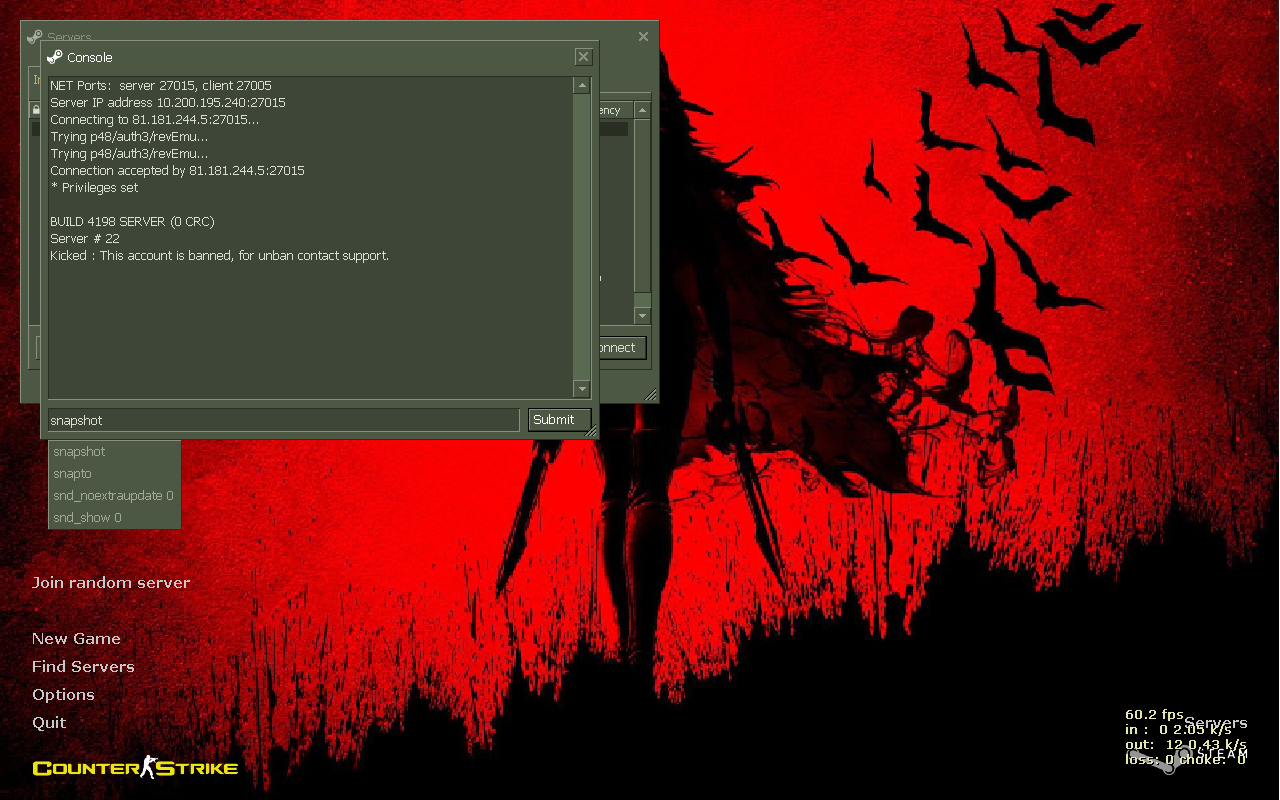Image resolution: width=1280 pixels, height=800 pixels.
Task: Click the Servers list vertical scrollbar thumb
Action: [642, 206]
